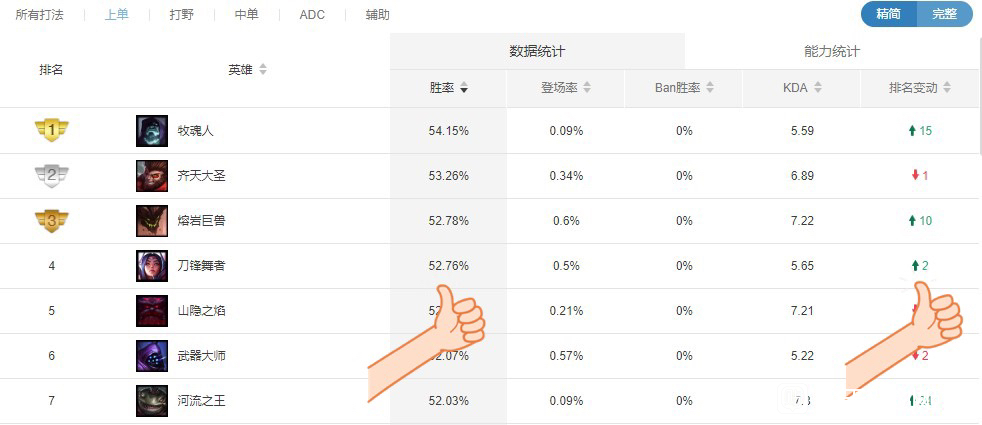Screen dimensions: 982x425
Task: Switch view to 精简 mode
Action: click(889, 14)
